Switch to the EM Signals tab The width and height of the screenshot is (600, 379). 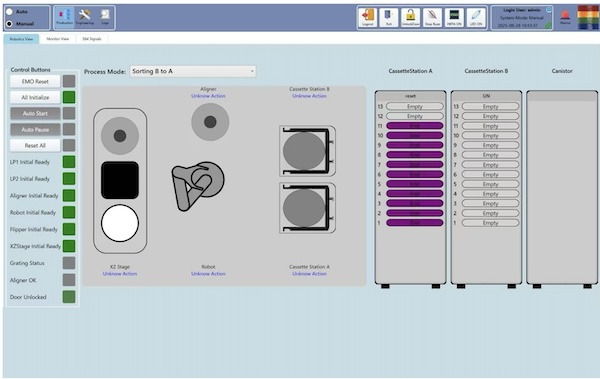point(92,39)
